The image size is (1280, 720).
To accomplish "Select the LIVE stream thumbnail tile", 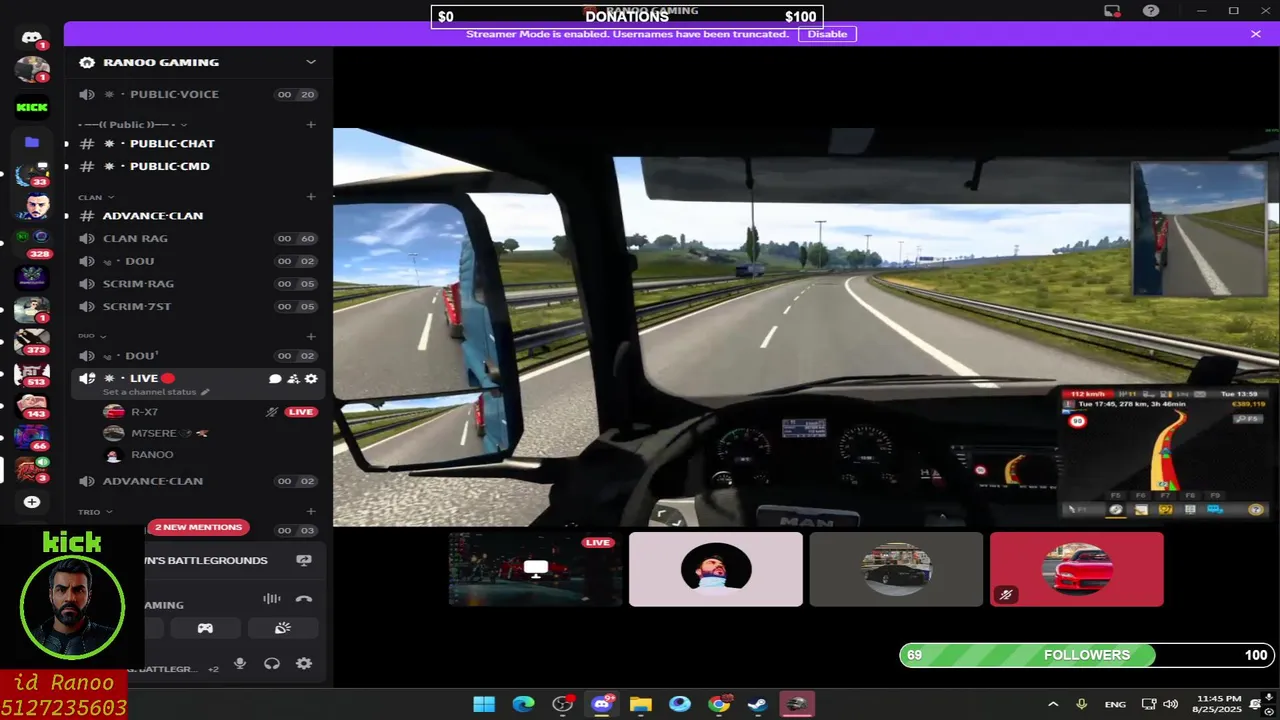I will [x=535, y=569].
